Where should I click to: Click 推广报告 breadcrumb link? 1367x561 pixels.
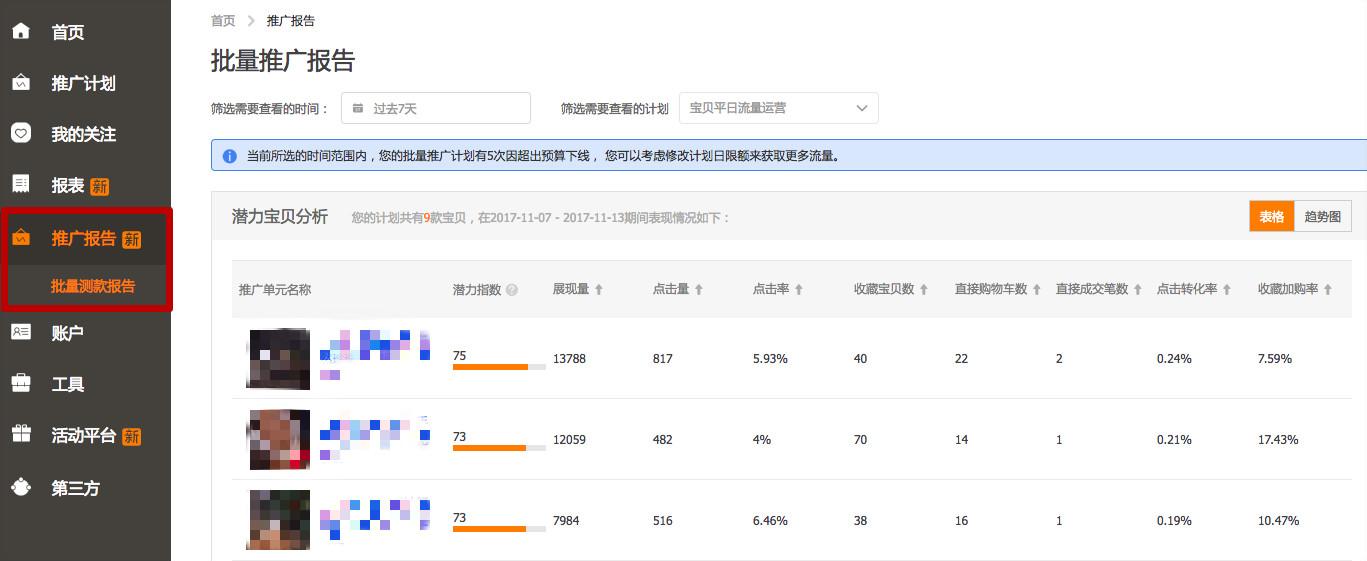tap(291, 20)
